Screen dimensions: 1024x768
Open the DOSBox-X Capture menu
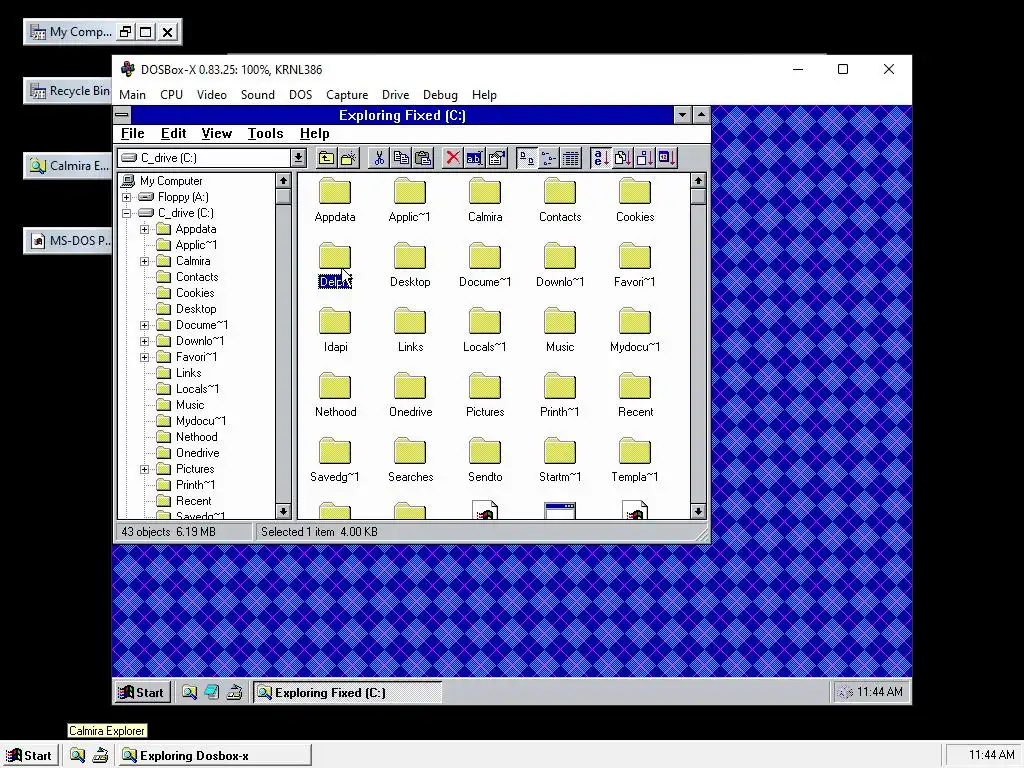point(347,95)
